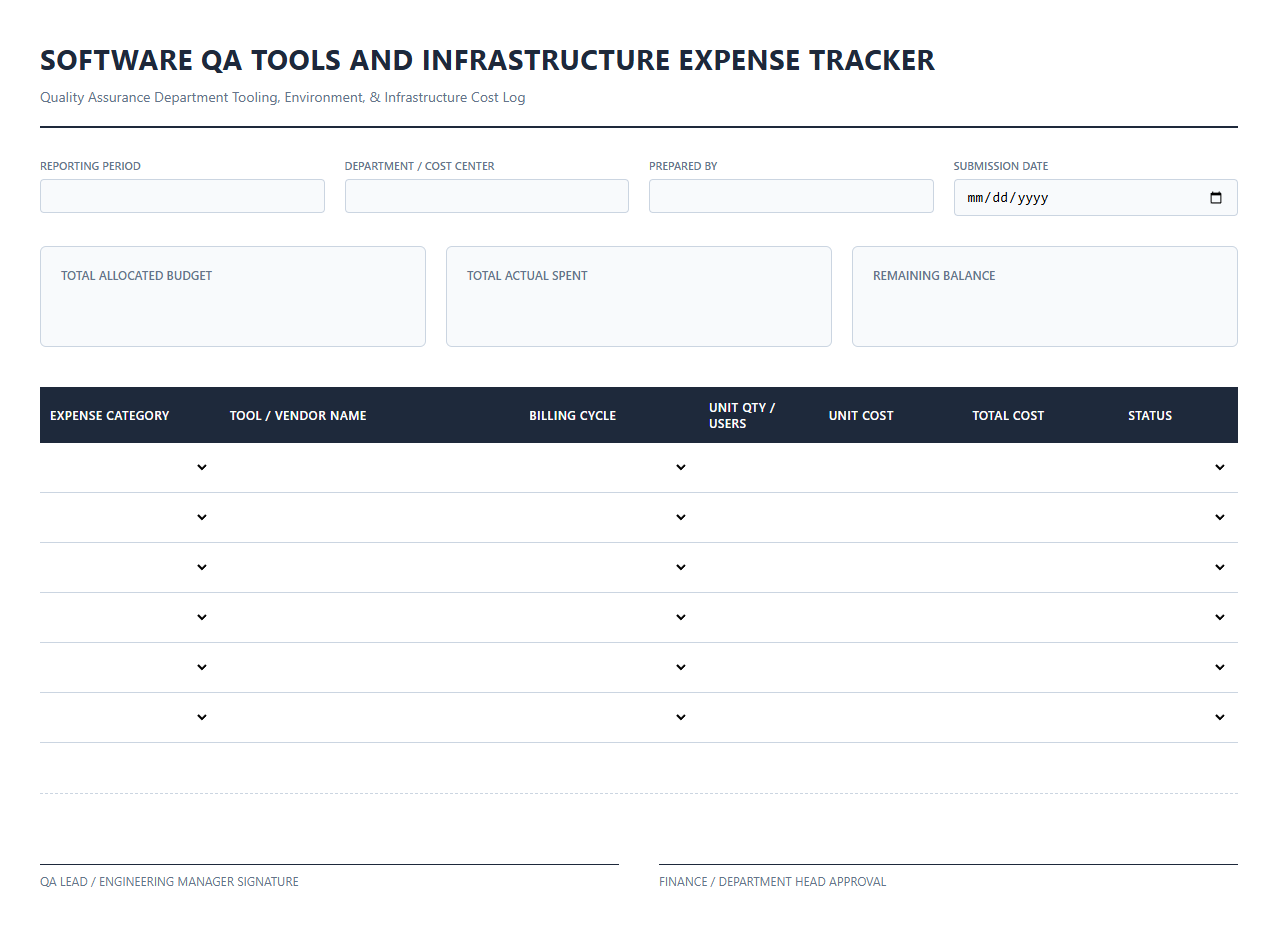This screenshot has width=1278, height=929.
Task: Open Billing Cycle dropdown in second row
Action: pyautogui.click(x=609, y=517)
